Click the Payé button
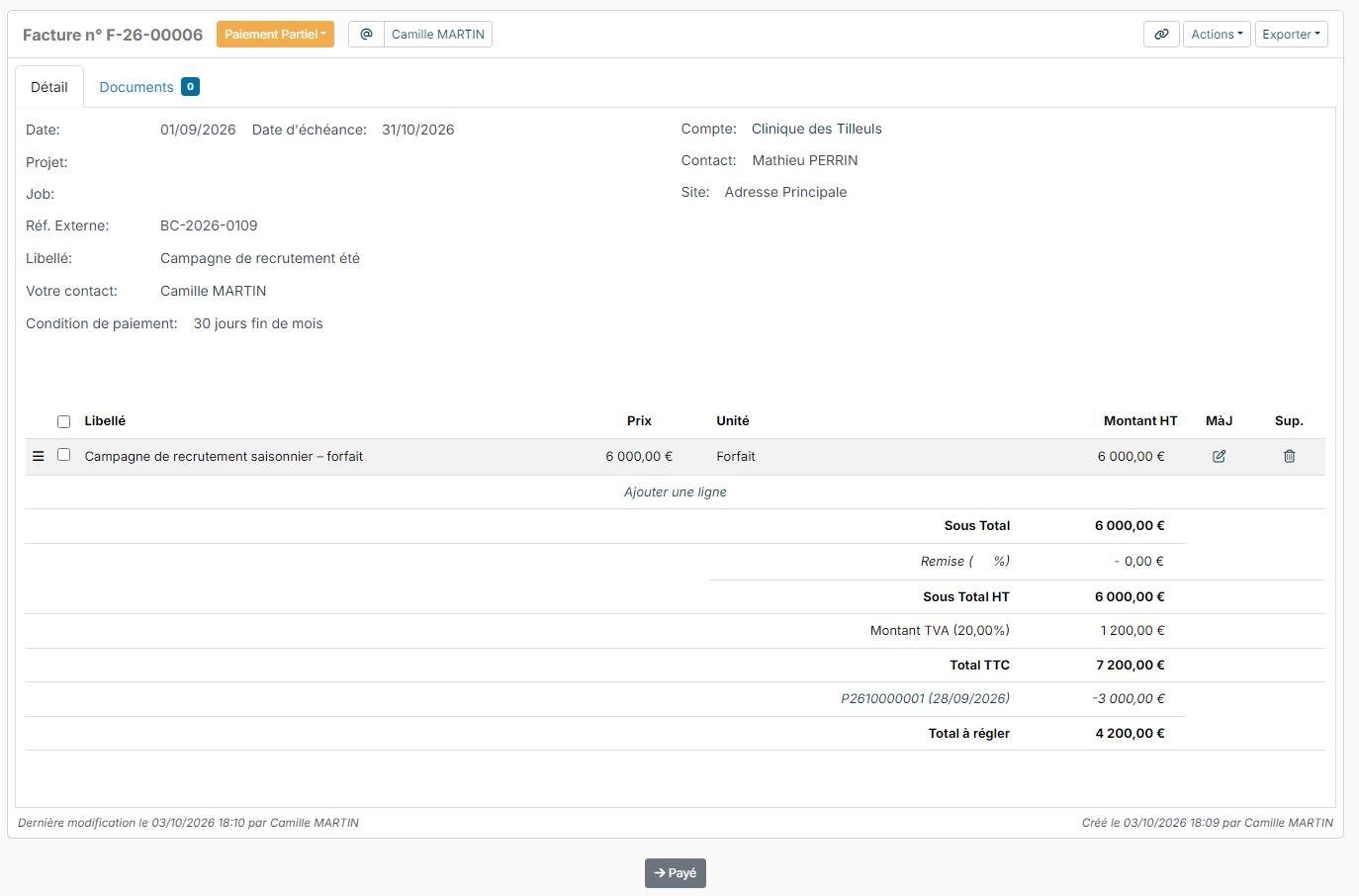Viewport: 1359px width, 896px height. (676, 873)
